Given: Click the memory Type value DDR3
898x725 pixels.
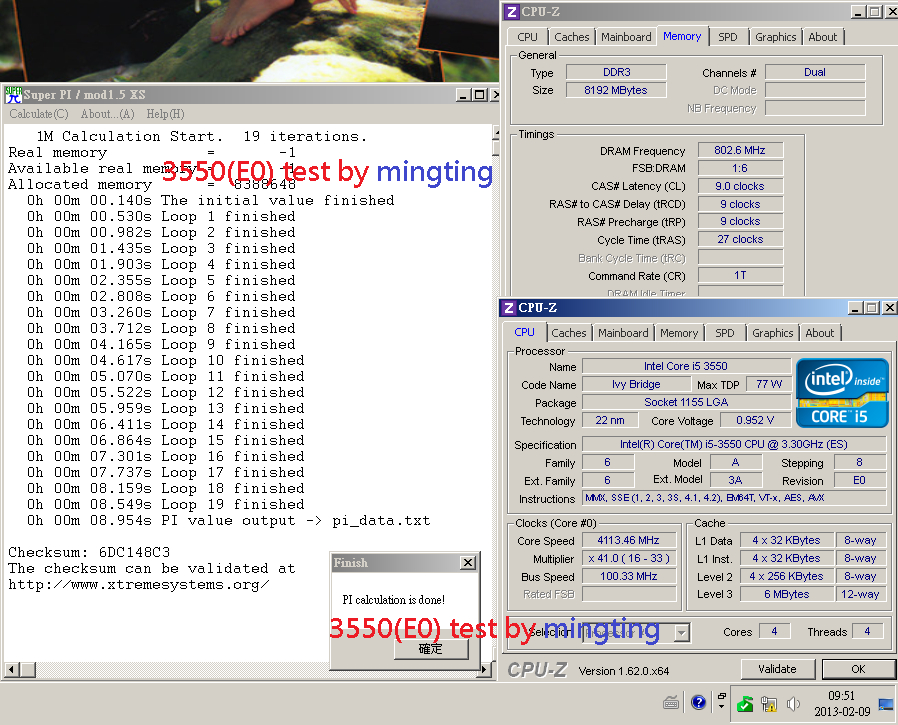Looking at the screenshot, I should pyautogui.click(x=616, y=73).
